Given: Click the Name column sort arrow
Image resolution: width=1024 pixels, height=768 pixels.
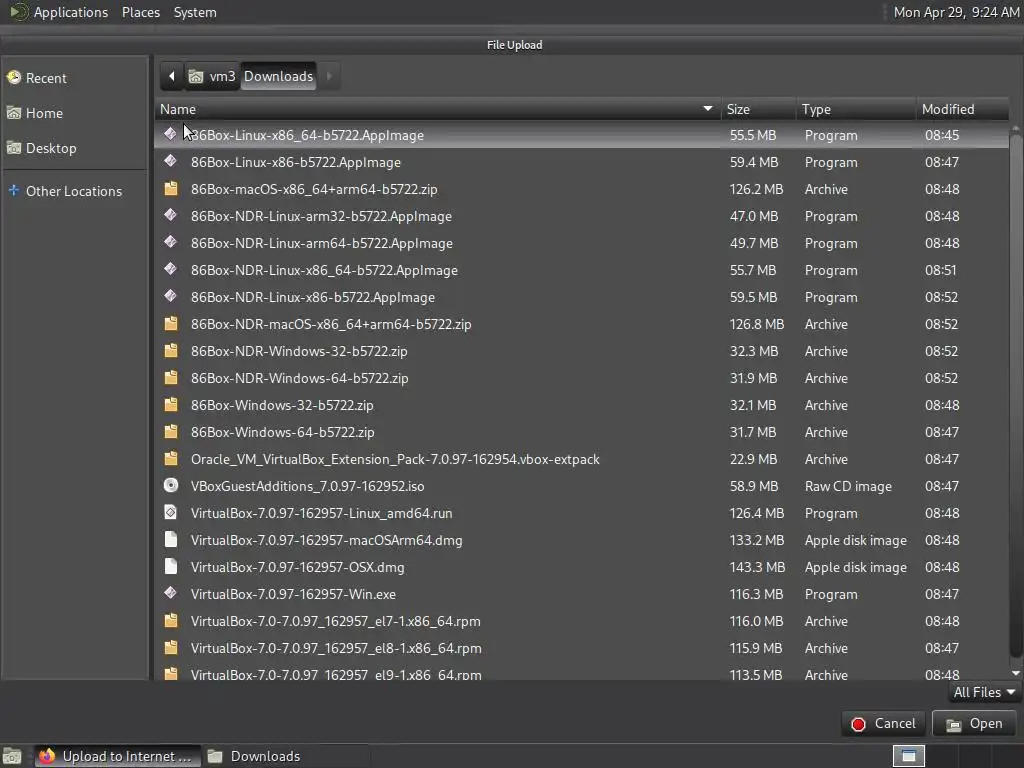Looking at the screenshot, I should (x=707, y=108).
